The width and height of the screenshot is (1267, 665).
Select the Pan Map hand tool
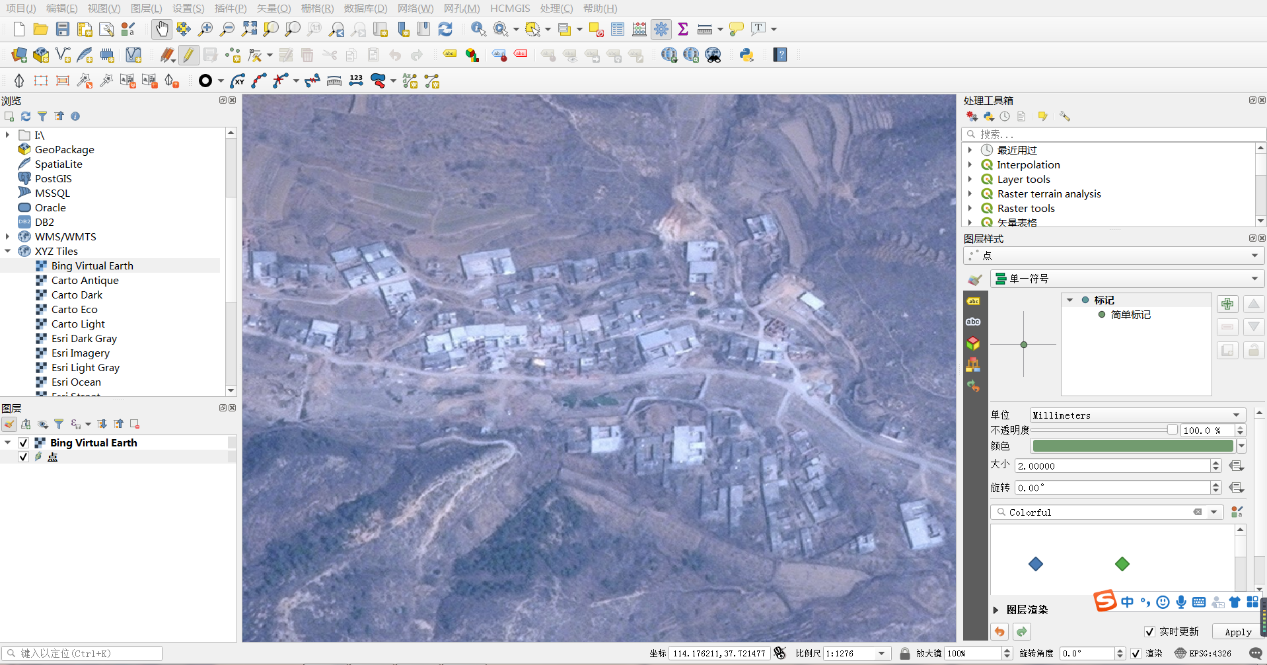pyautogui.click(x=161, y=29)
